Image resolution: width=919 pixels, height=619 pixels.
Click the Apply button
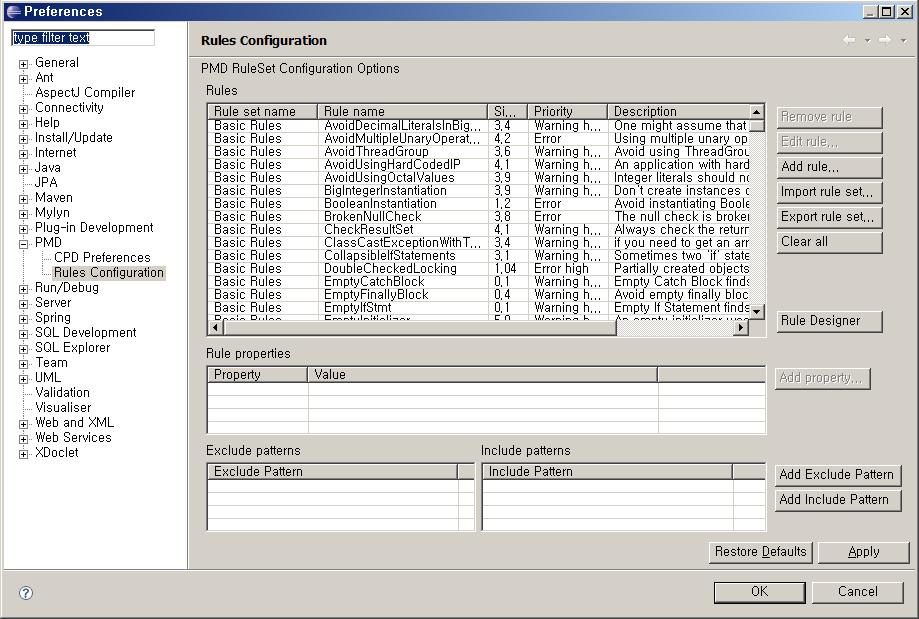point(863,552)
